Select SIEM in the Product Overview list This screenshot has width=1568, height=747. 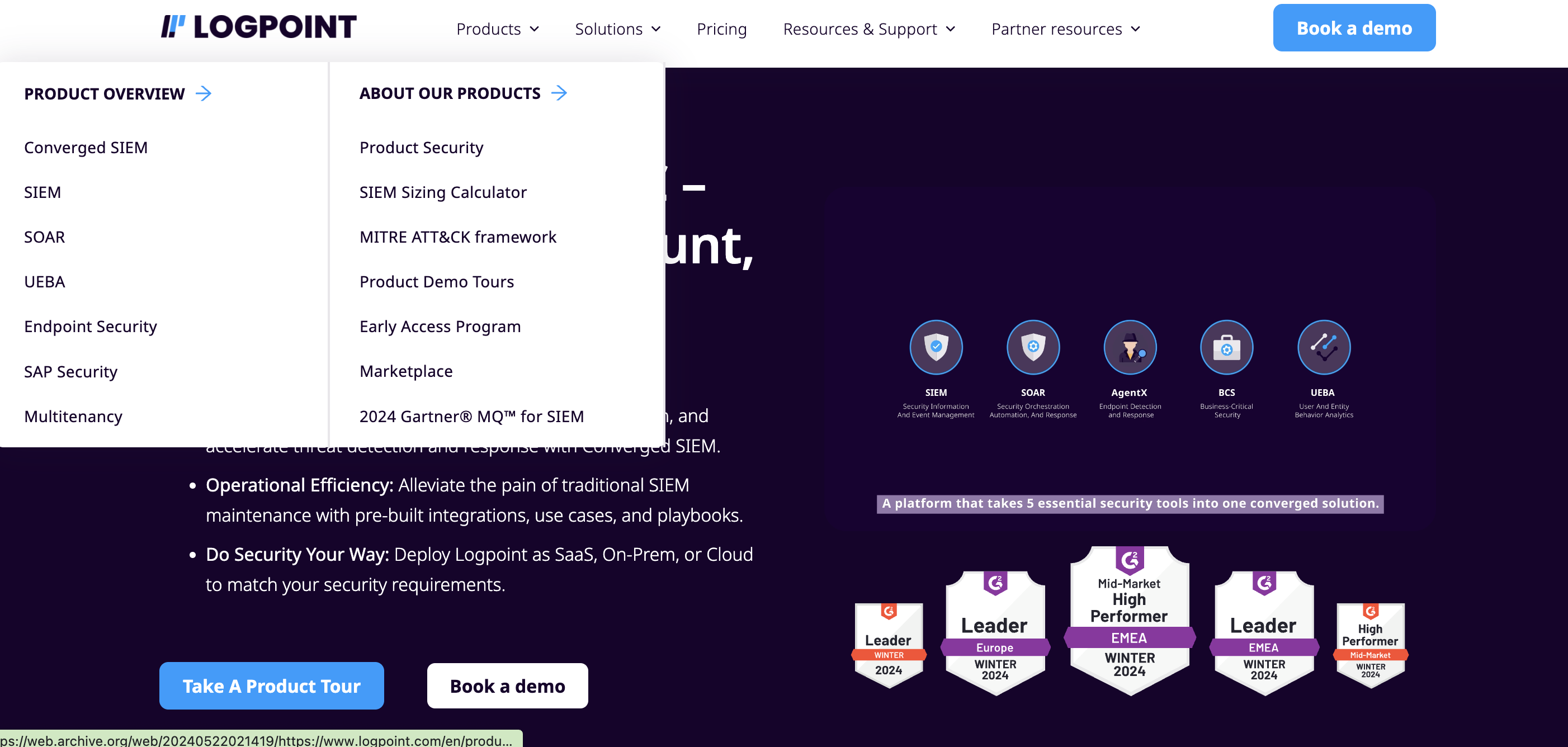[42, 192]
